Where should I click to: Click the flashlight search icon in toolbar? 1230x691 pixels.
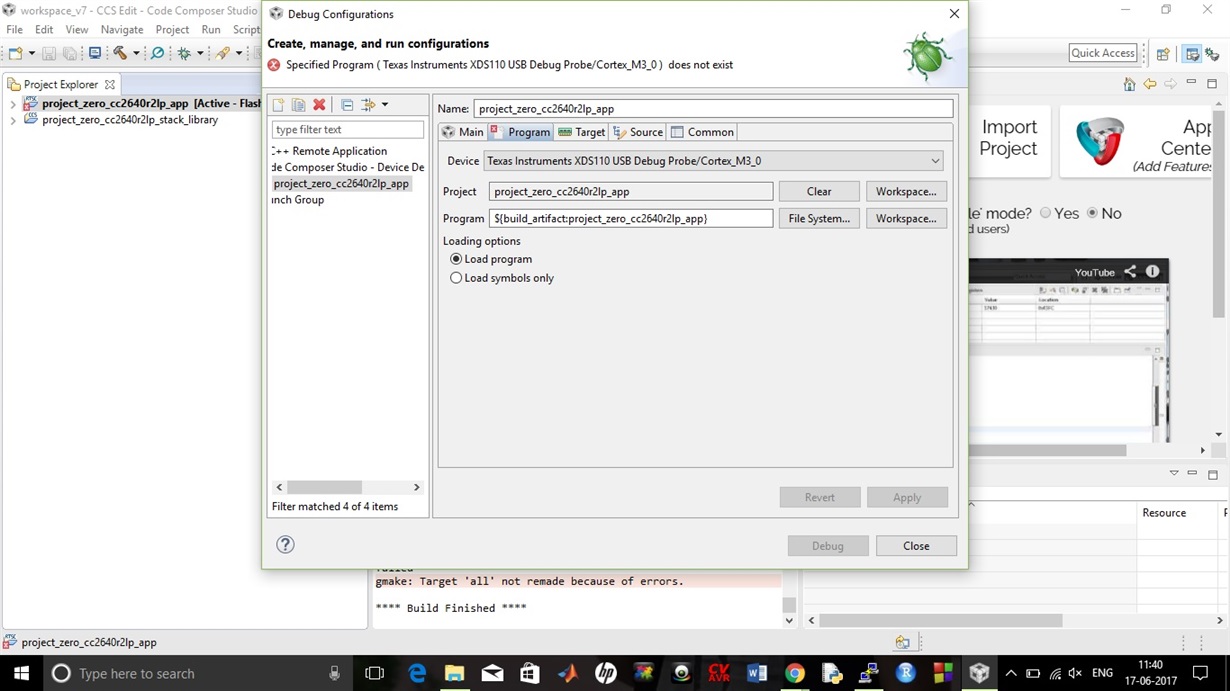point(223,53)
